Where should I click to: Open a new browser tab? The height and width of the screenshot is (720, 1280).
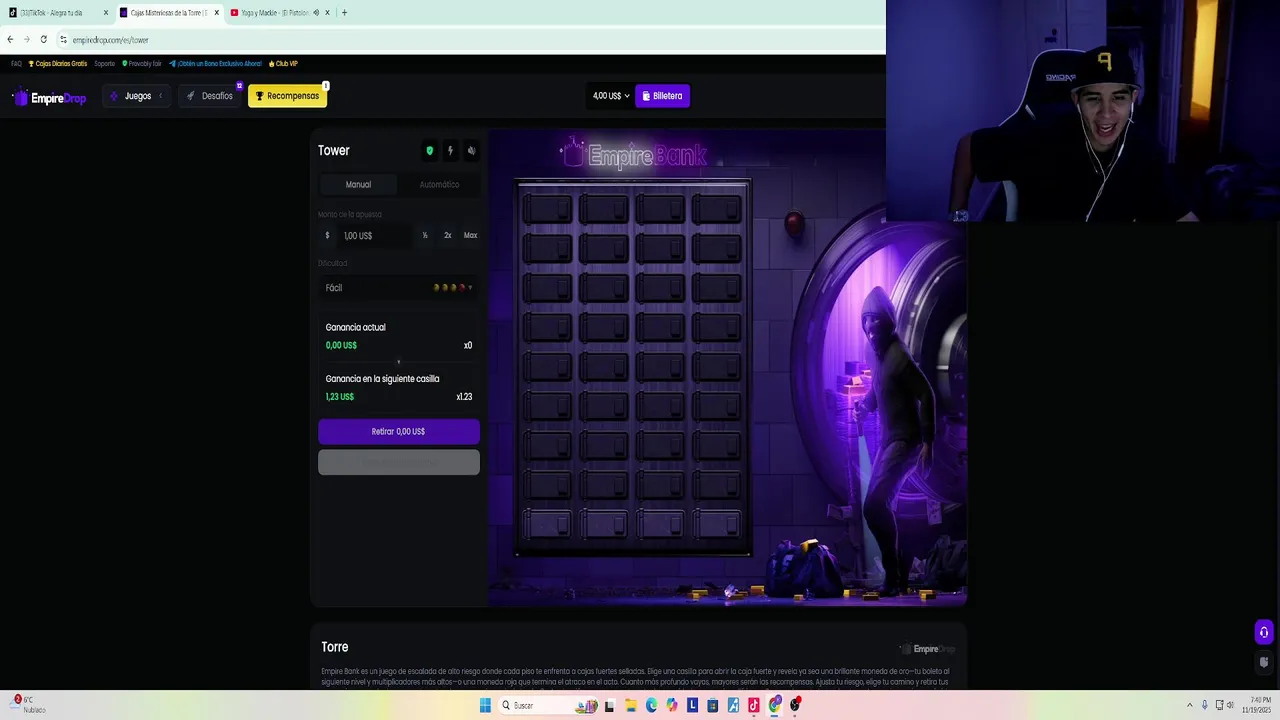344,13
